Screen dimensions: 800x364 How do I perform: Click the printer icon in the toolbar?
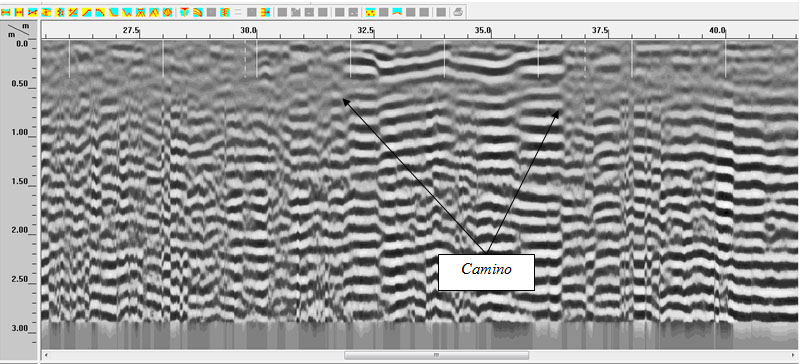[458, 11]
